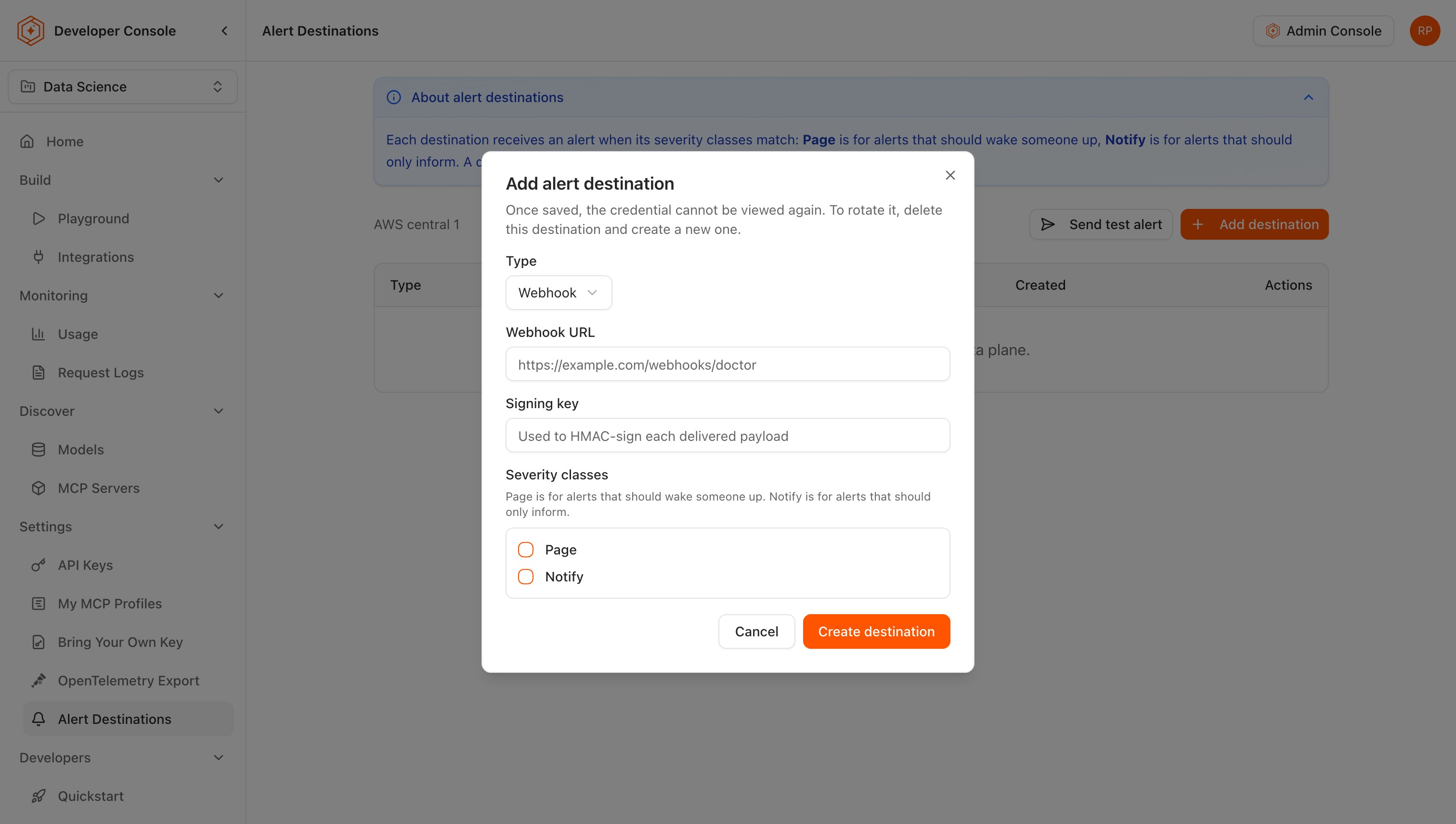1456x824 pixels.
Task: Click the Created column header
Action: (x=1040, y=285)
